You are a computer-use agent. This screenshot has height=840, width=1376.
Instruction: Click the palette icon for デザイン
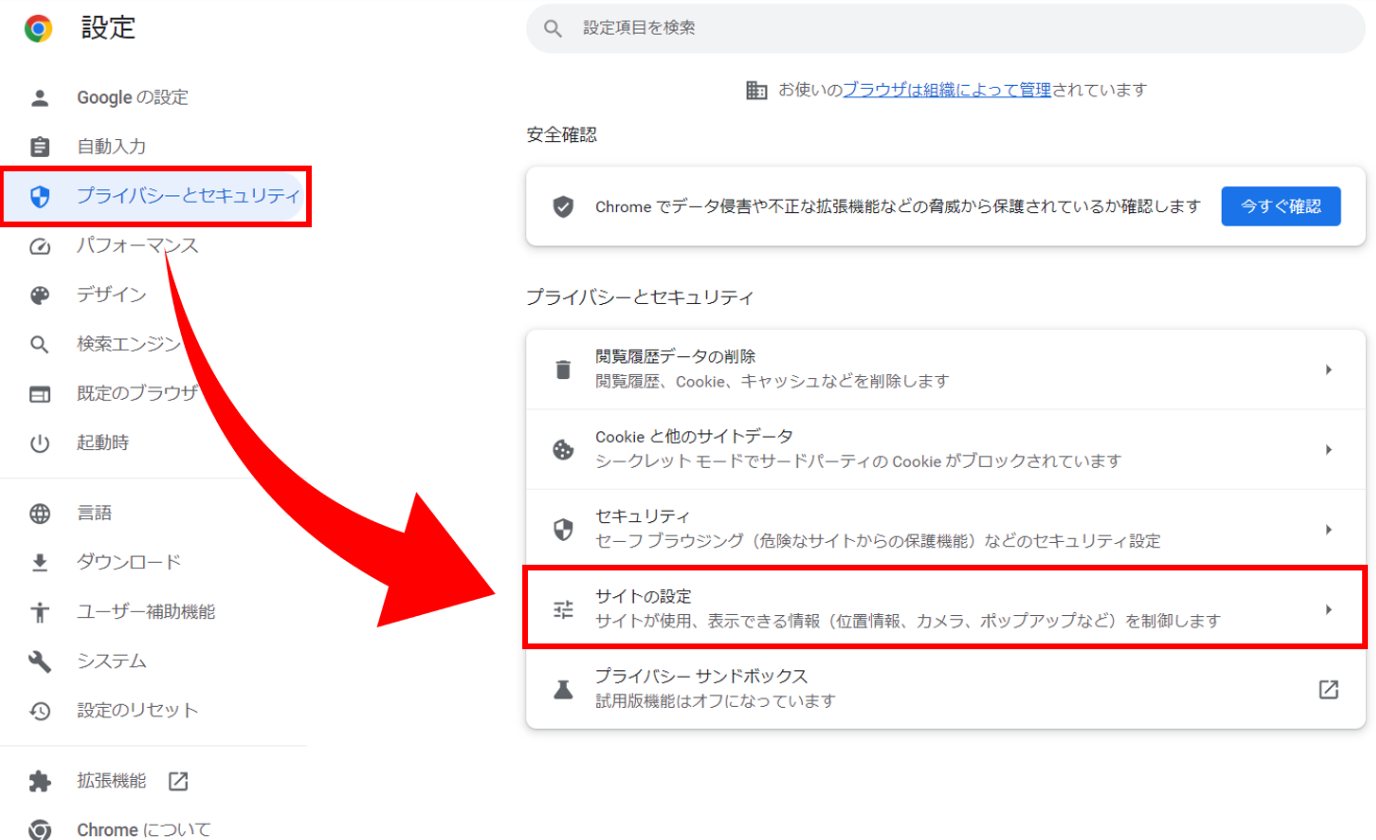point(40,295)
